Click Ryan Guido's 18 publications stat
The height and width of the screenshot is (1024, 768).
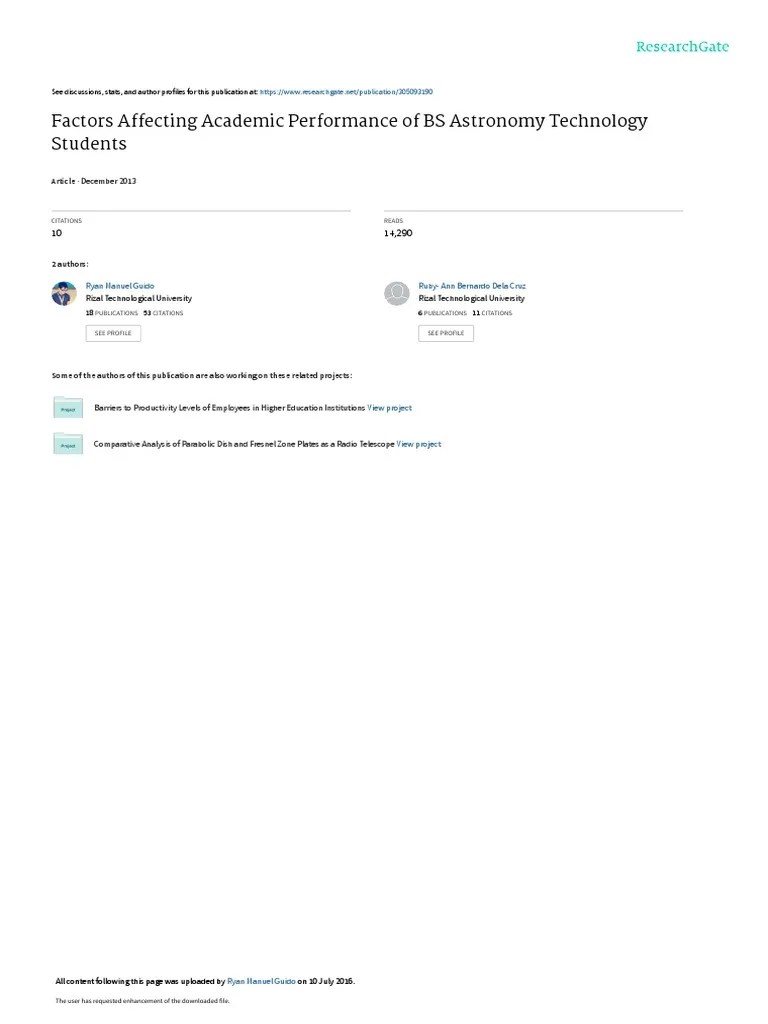[112, 313]
